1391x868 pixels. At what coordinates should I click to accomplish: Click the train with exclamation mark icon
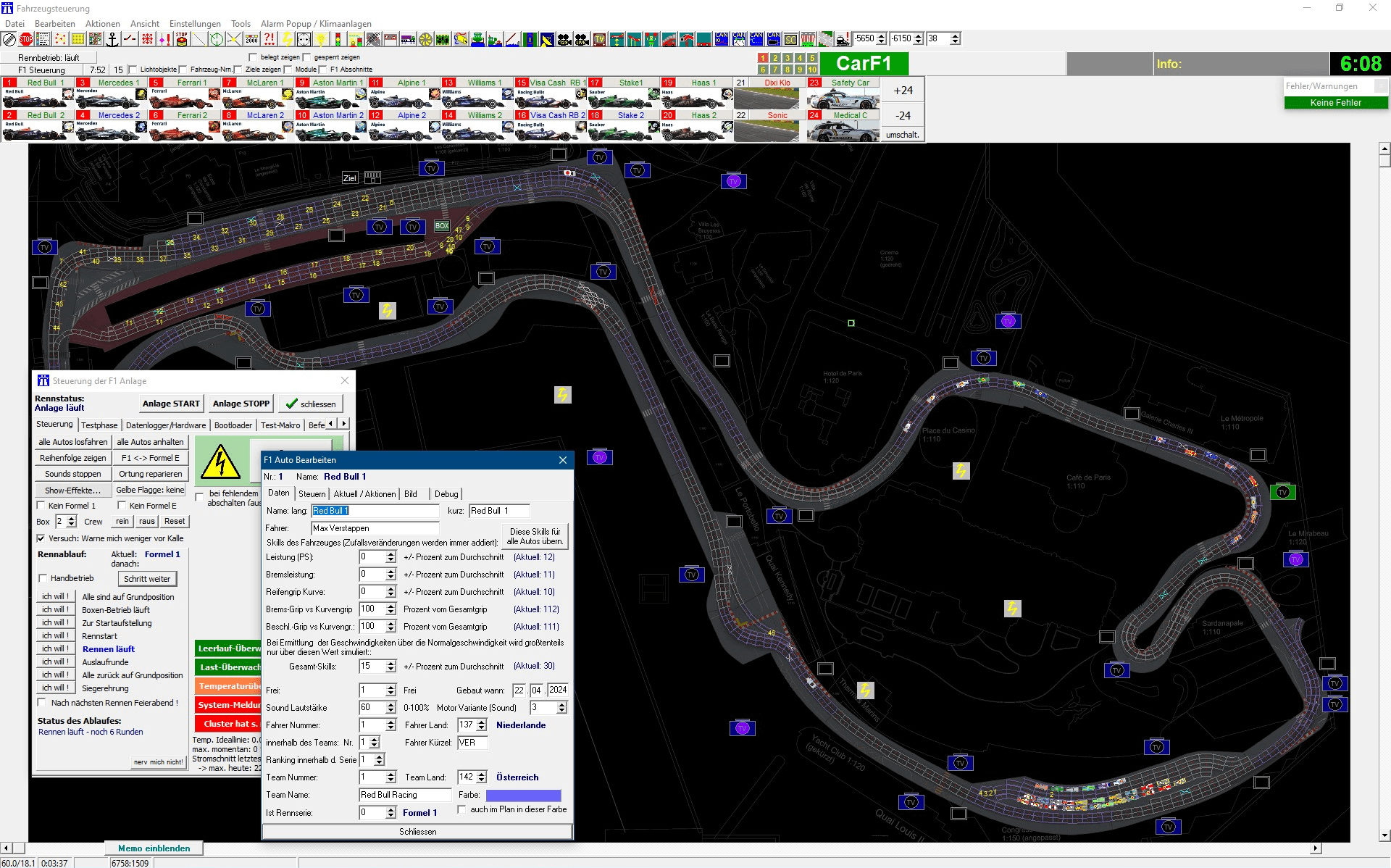coord(843,39)
